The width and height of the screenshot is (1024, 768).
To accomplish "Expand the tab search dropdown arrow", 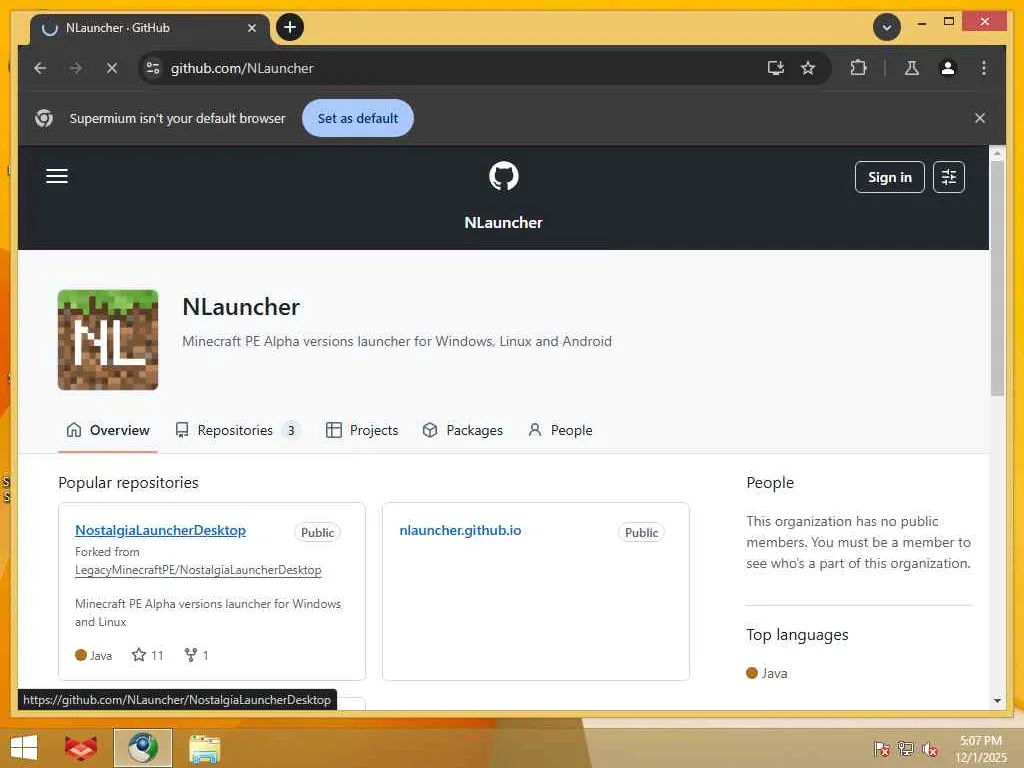I will [x=887, y=27].
